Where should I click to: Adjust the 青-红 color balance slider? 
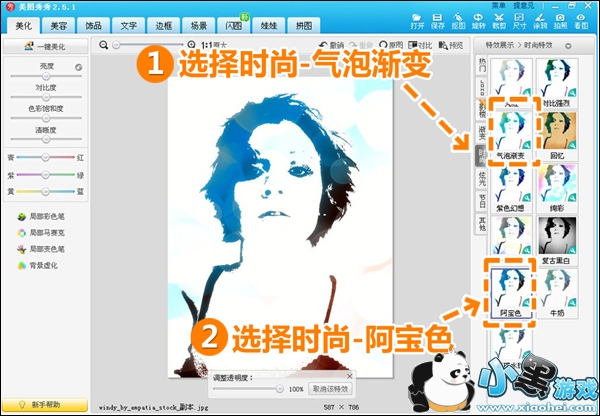[x=46, y=157]
